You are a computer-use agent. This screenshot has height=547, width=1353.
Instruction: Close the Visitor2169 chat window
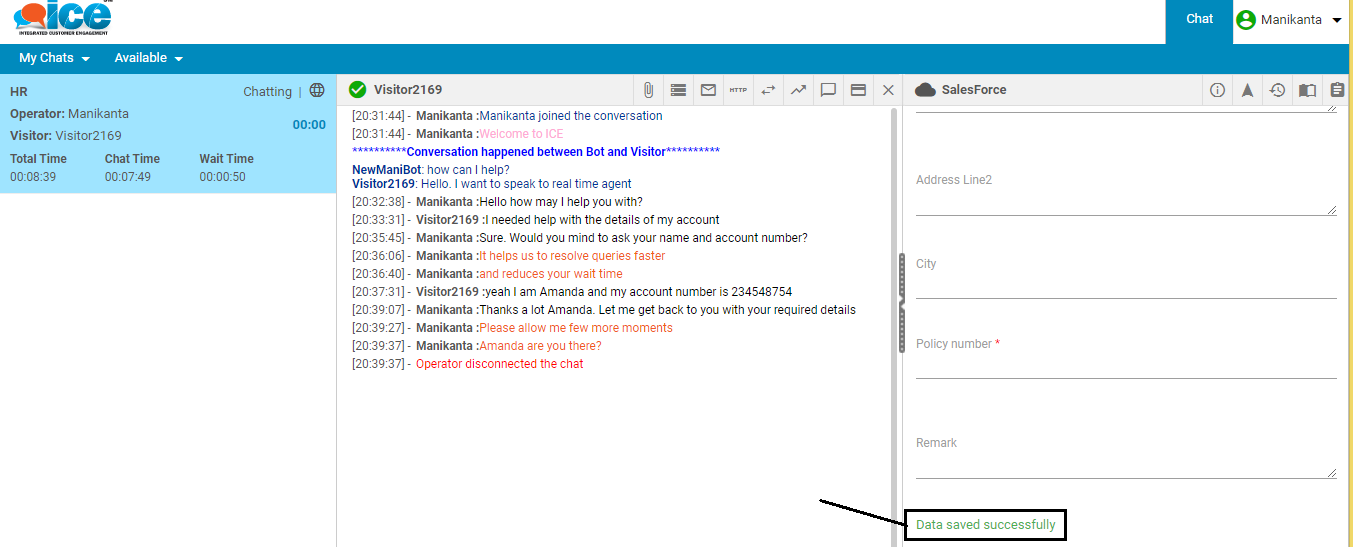point(888,90)
